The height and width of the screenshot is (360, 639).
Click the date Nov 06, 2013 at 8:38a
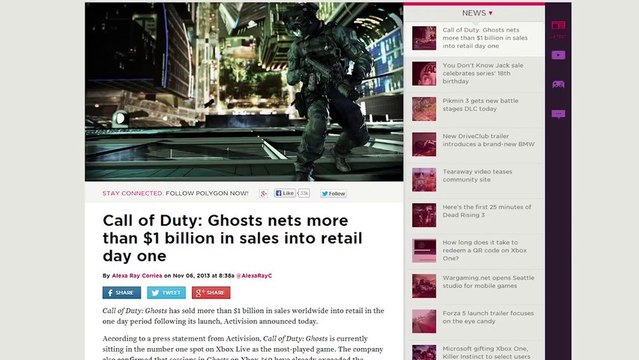(203, 276)
